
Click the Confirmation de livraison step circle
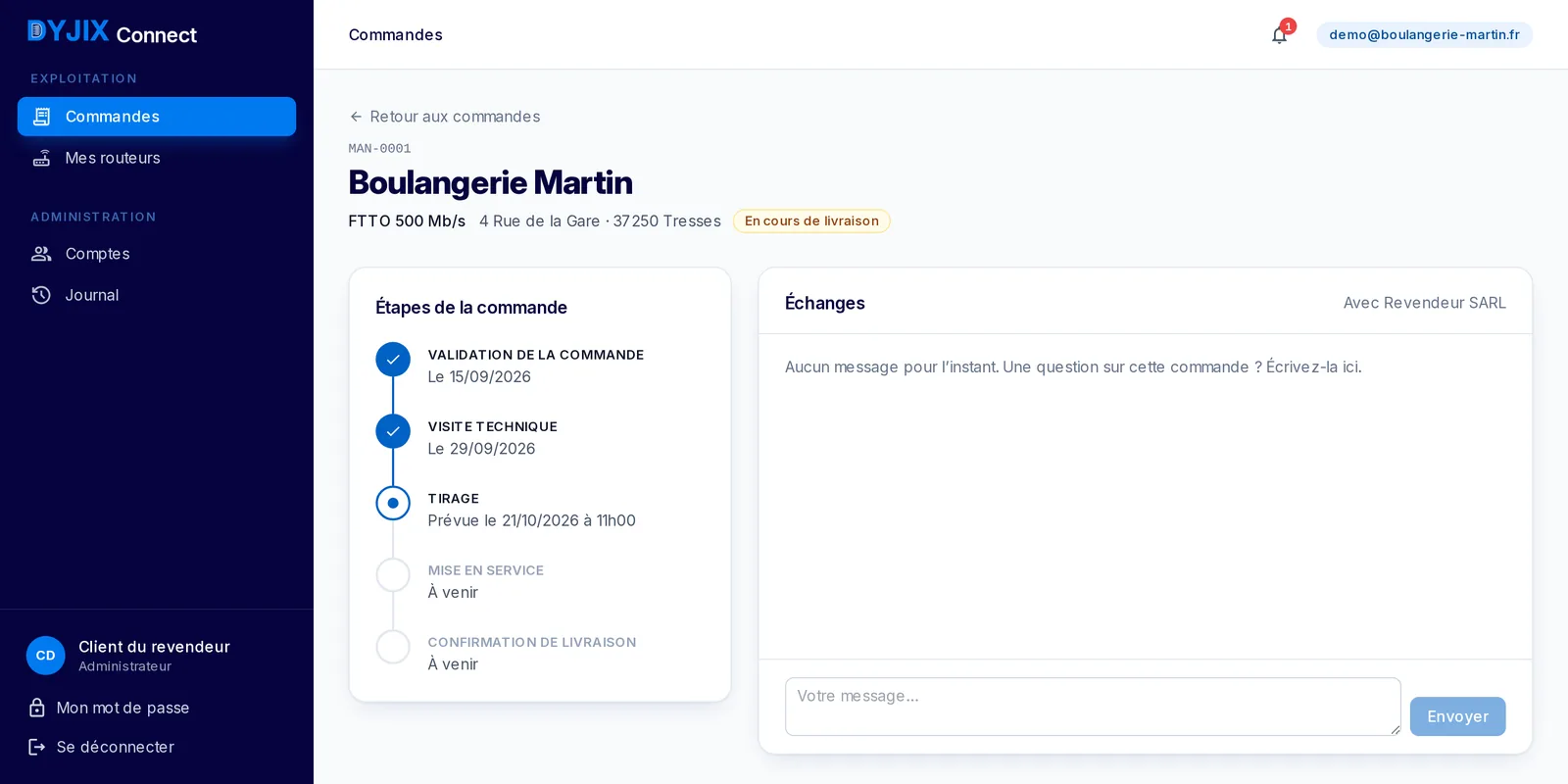pyautogui.click(x=393, y=647)
